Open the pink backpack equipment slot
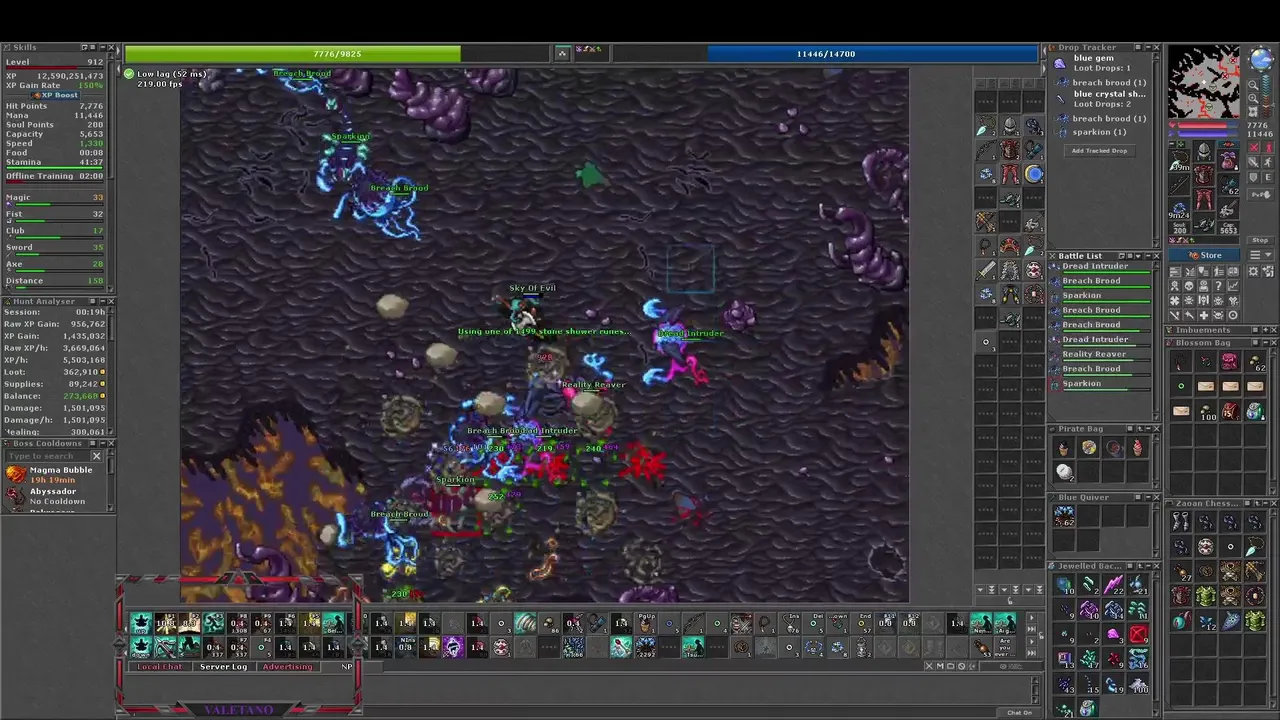The image size is (1280, 720). coord(1228,159)
